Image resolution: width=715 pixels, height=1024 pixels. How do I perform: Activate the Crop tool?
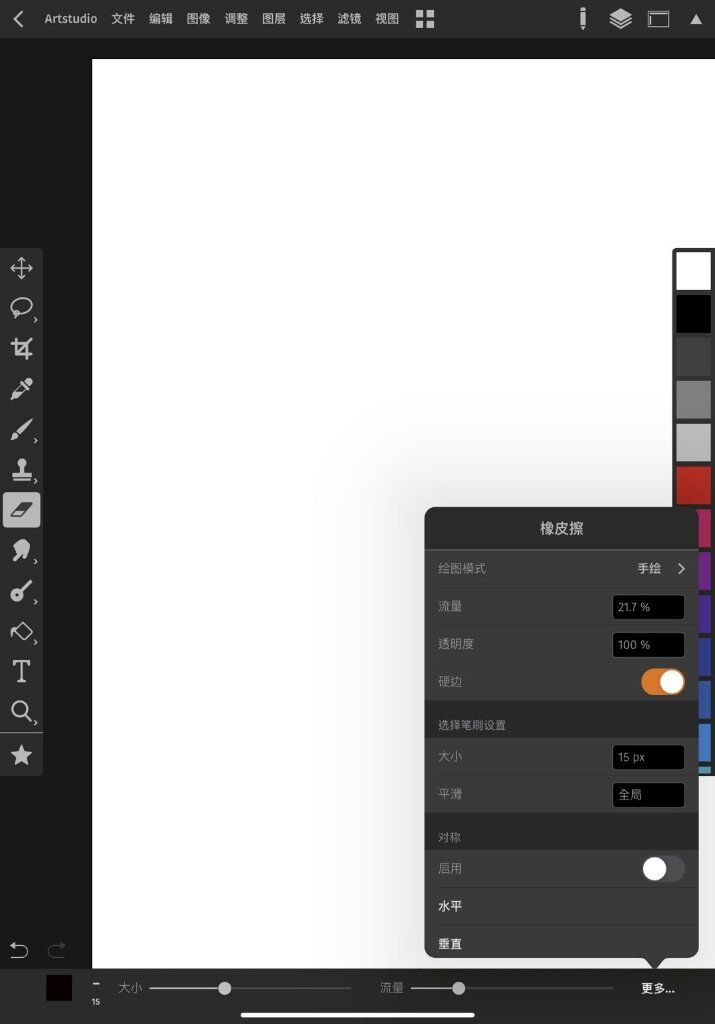point(22,348)
